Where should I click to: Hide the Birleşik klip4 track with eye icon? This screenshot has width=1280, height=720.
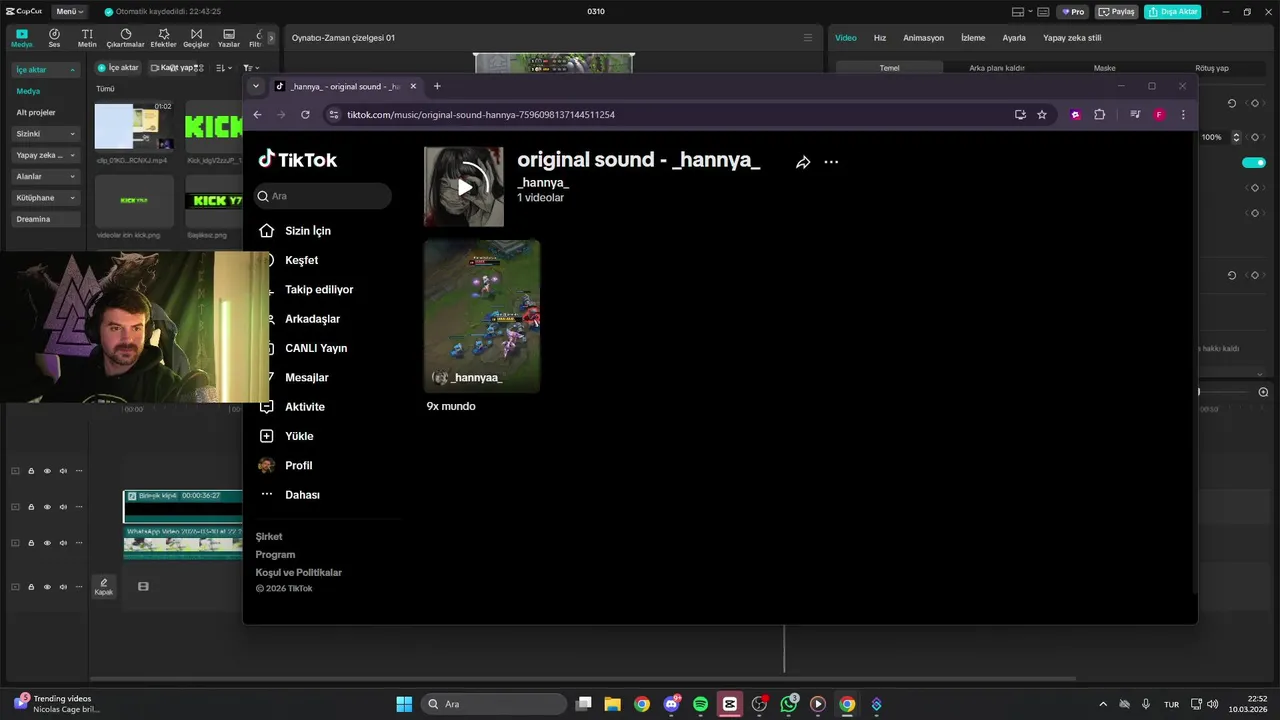[x=47, y=507]
